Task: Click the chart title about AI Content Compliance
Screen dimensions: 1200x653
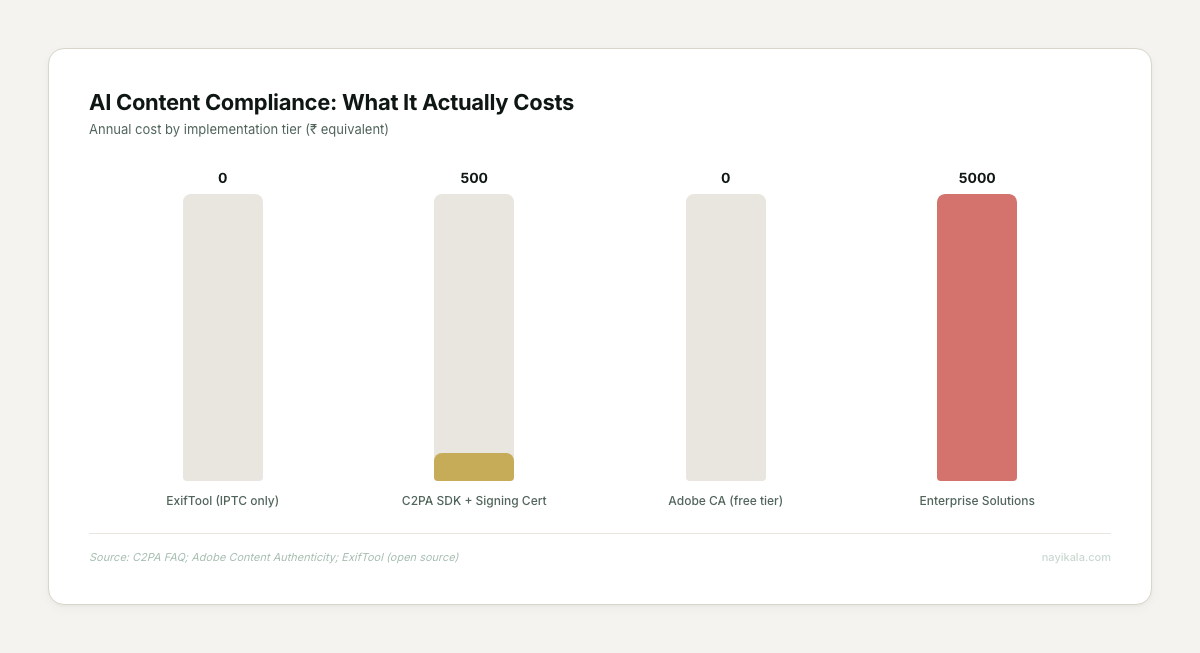Action: coord(331,102)
